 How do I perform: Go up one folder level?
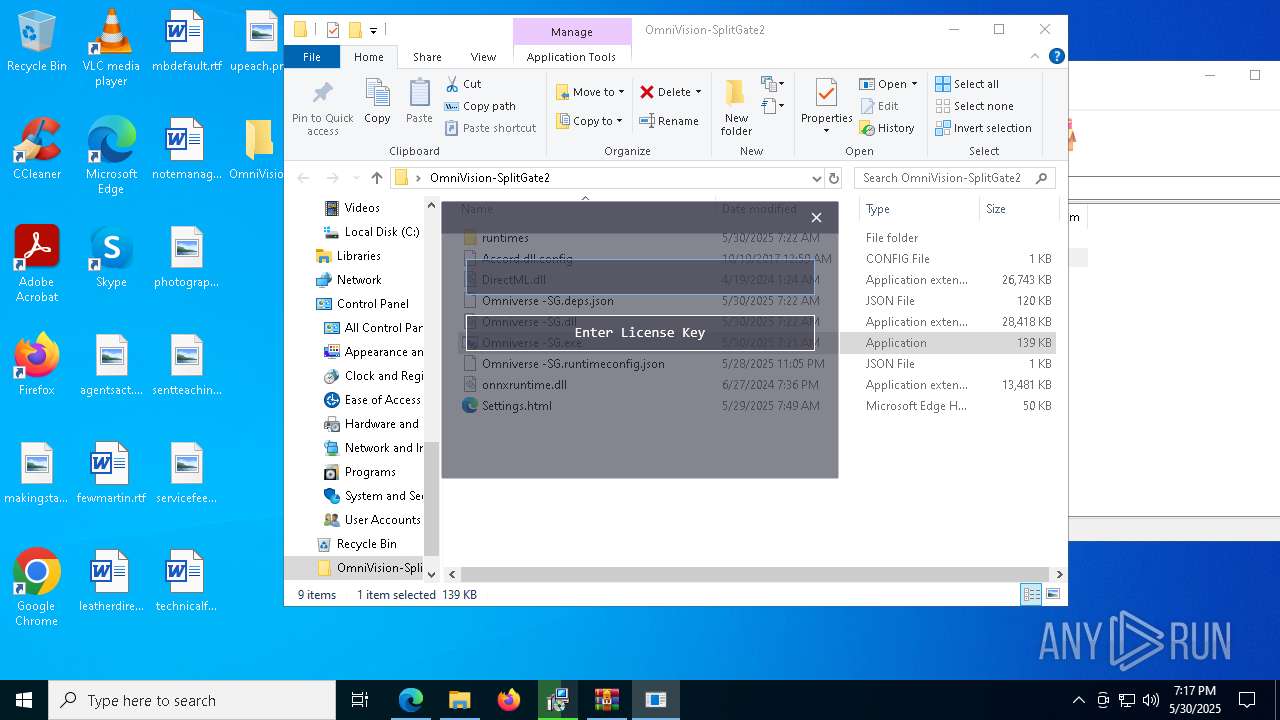point(376,178)
